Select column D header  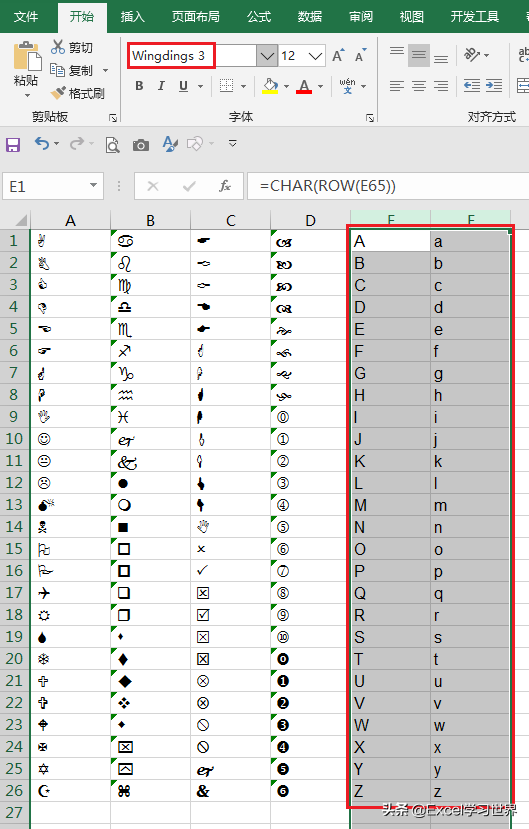coord(310,220)
